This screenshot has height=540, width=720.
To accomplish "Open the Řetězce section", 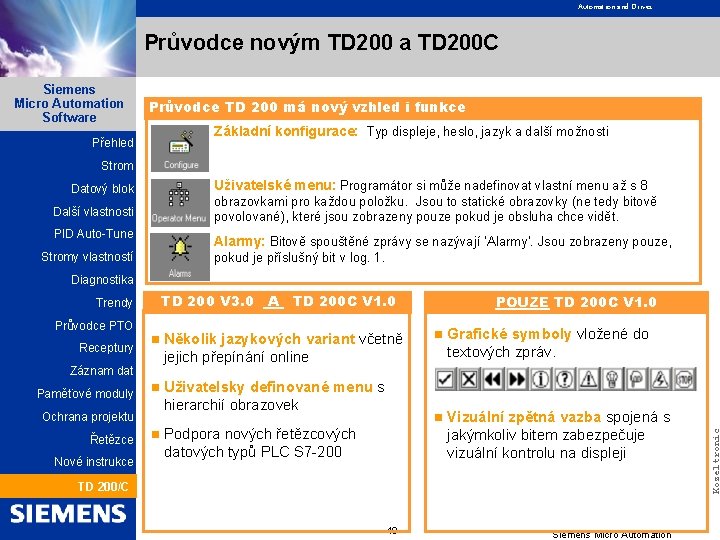I will (x=112, y=439).
